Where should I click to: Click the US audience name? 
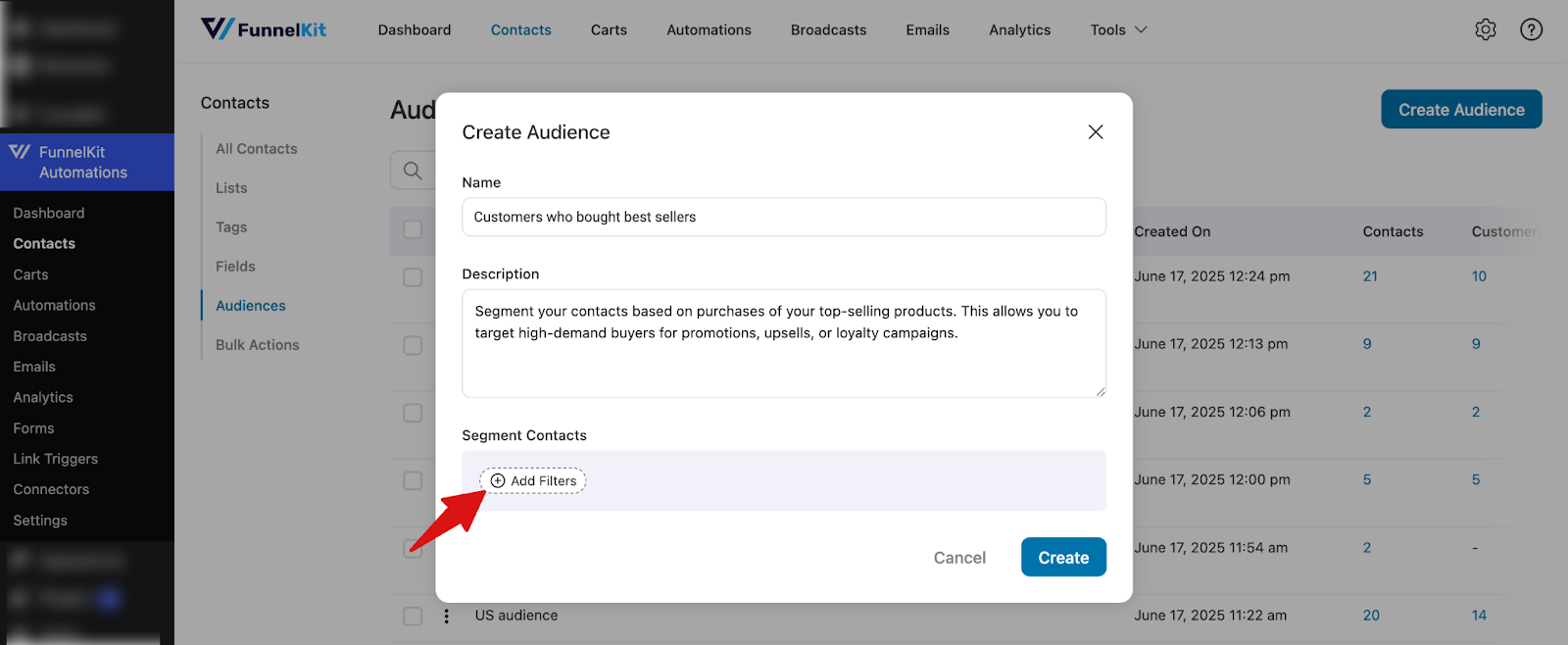pyautogui.click(x=516, y=615)
